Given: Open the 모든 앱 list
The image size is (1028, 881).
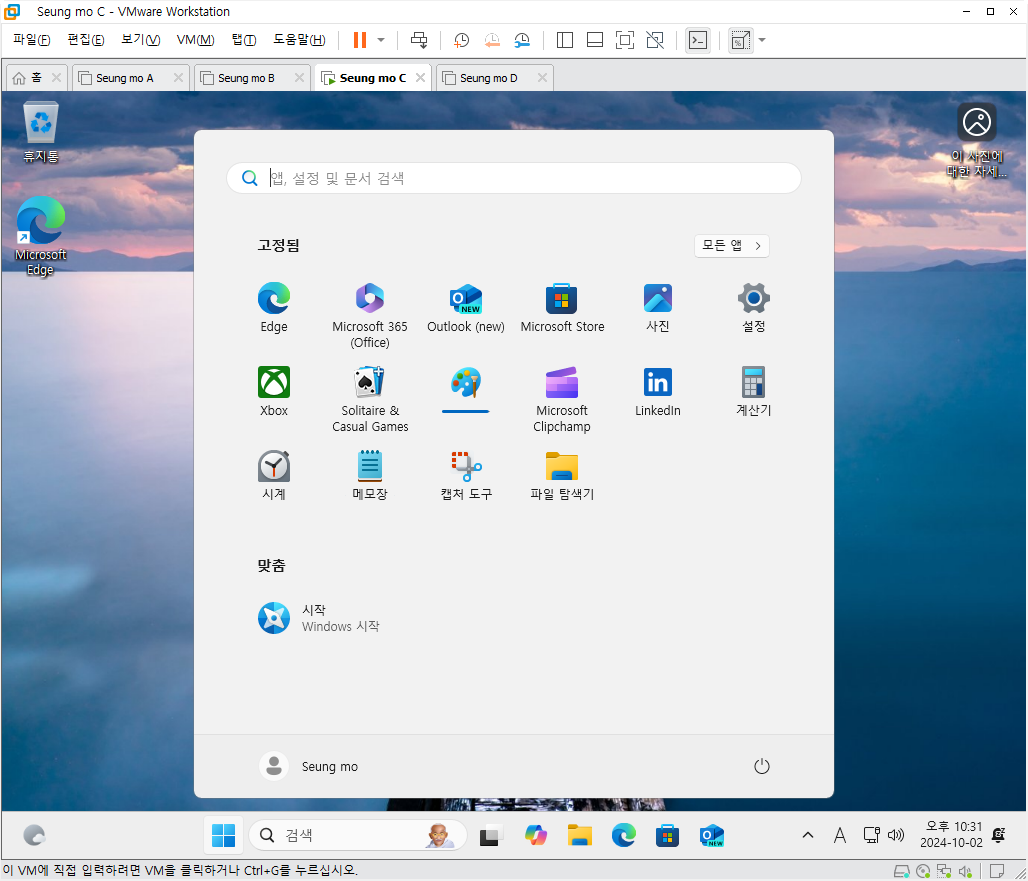Looking at the screenshot, I should point(732,246).
